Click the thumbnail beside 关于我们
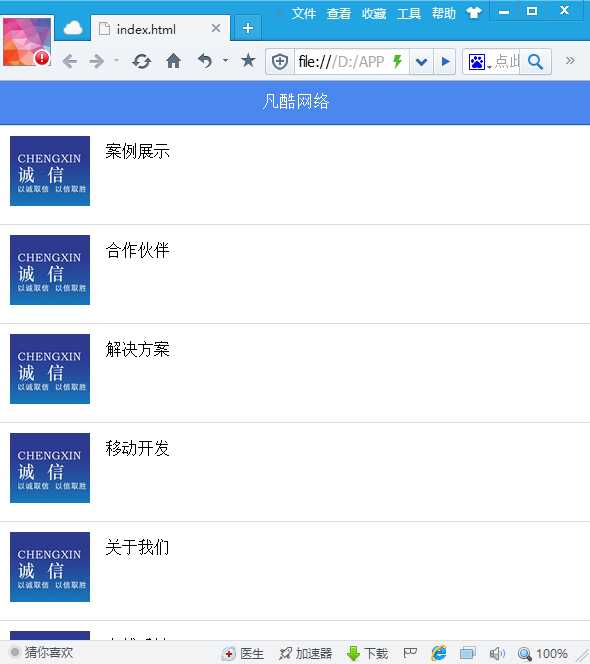590x664 pixels. (x=50, y=567)
